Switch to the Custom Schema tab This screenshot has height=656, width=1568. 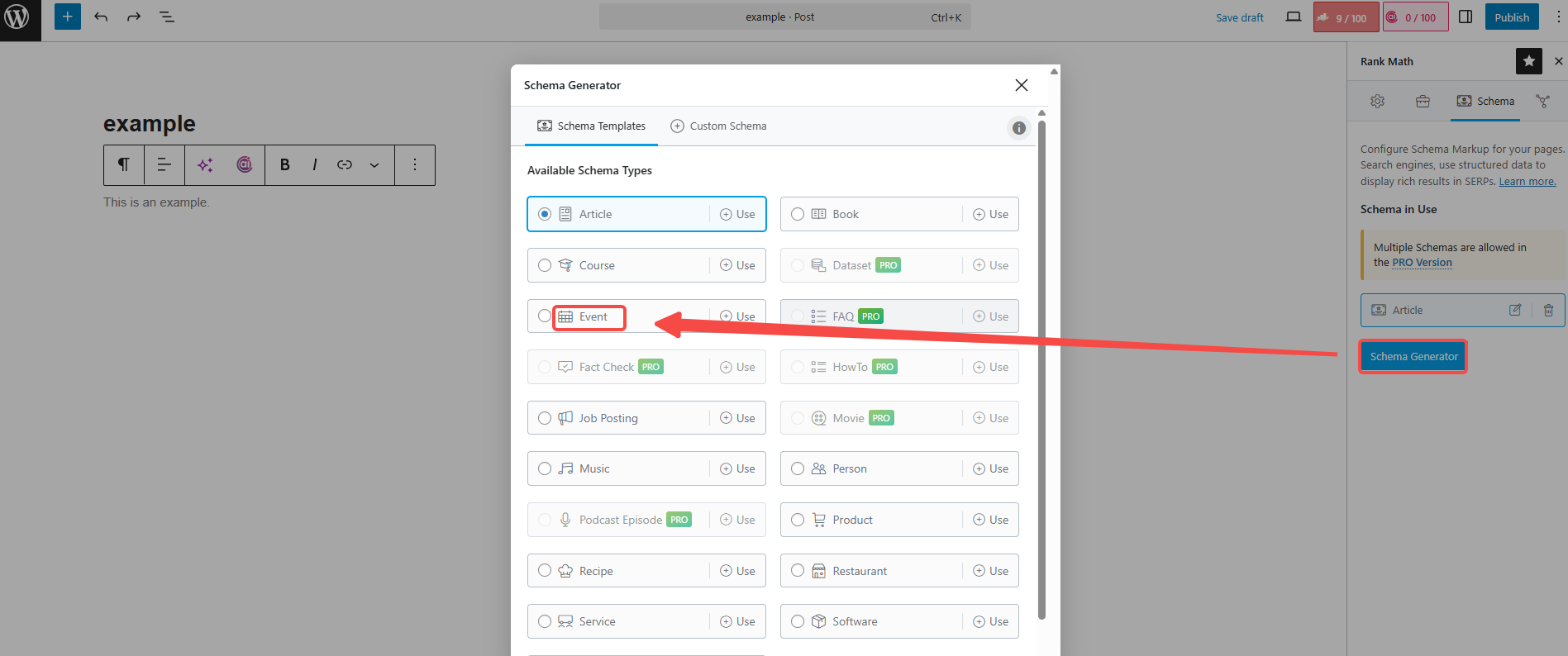(x=718, y=126)
